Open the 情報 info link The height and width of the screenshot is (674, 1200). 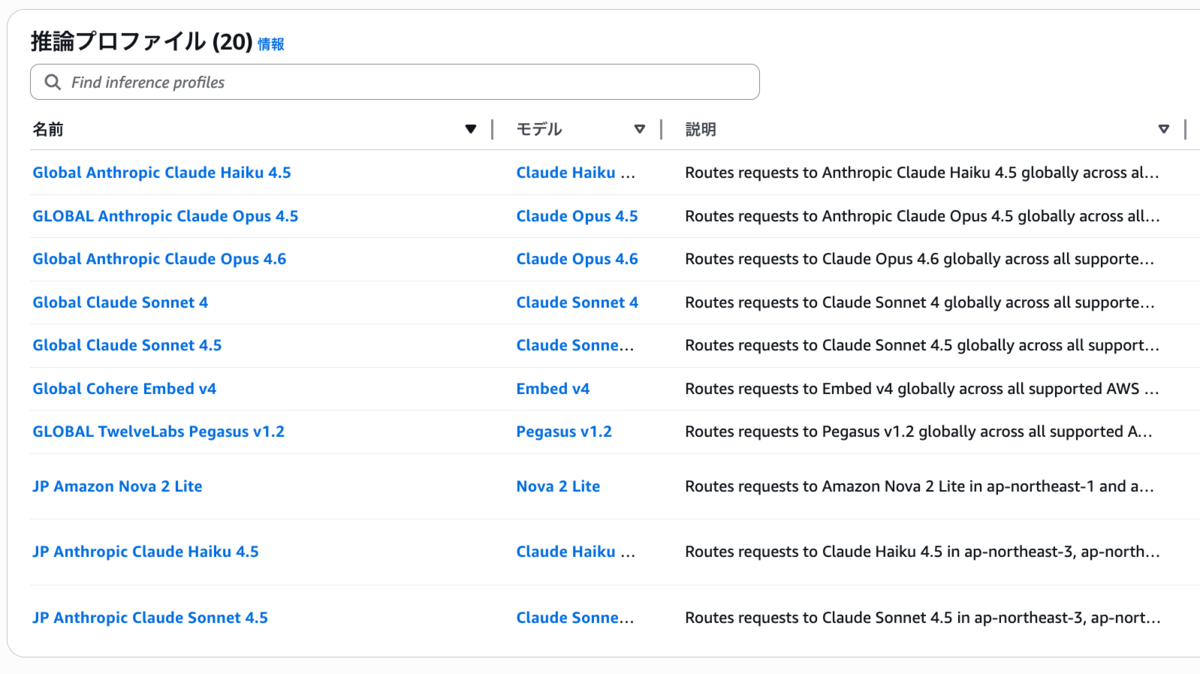(271, 44)
